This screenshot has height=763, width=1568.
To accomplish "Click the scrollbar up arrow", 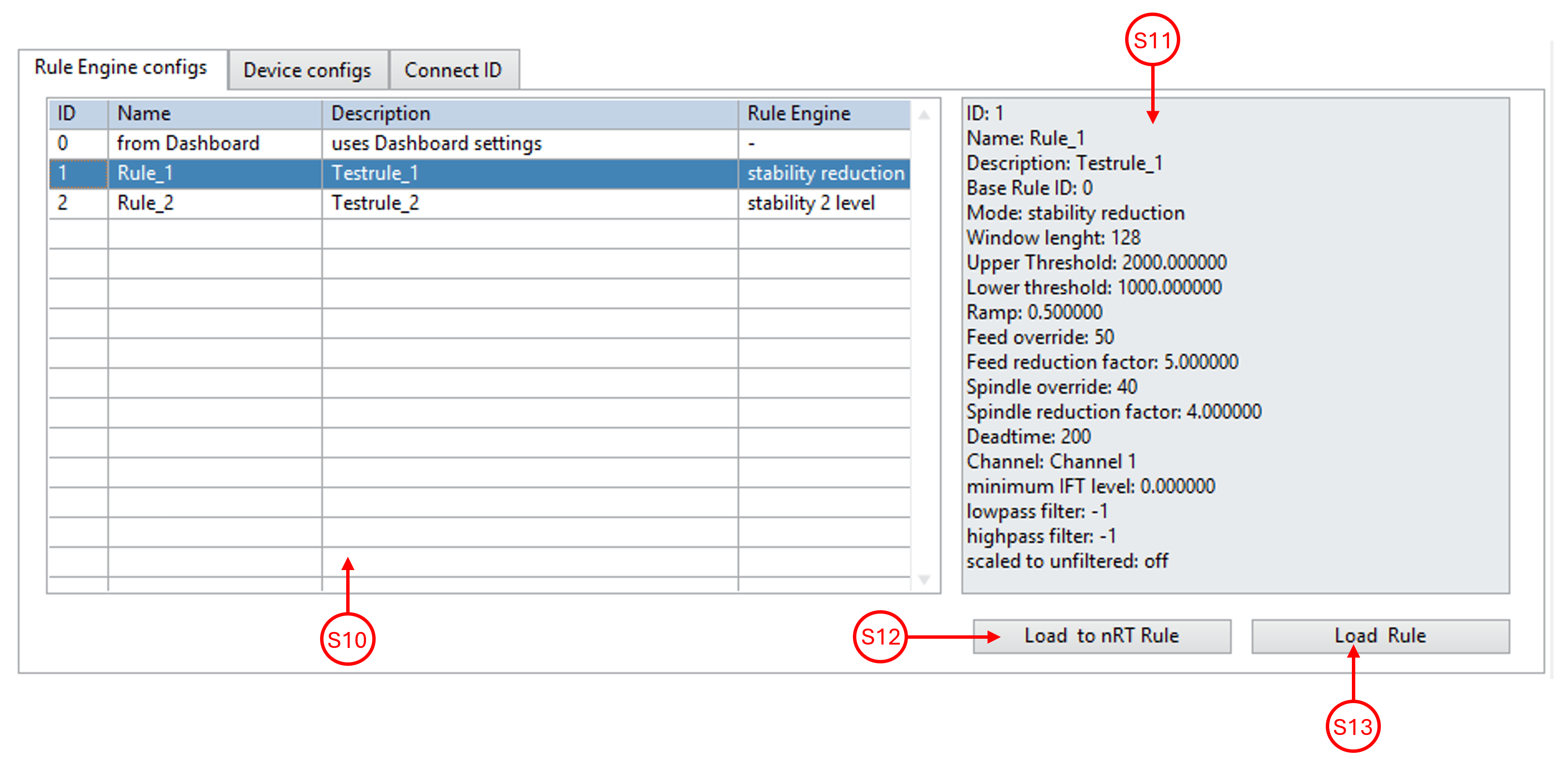I will (x=924, y=115).
